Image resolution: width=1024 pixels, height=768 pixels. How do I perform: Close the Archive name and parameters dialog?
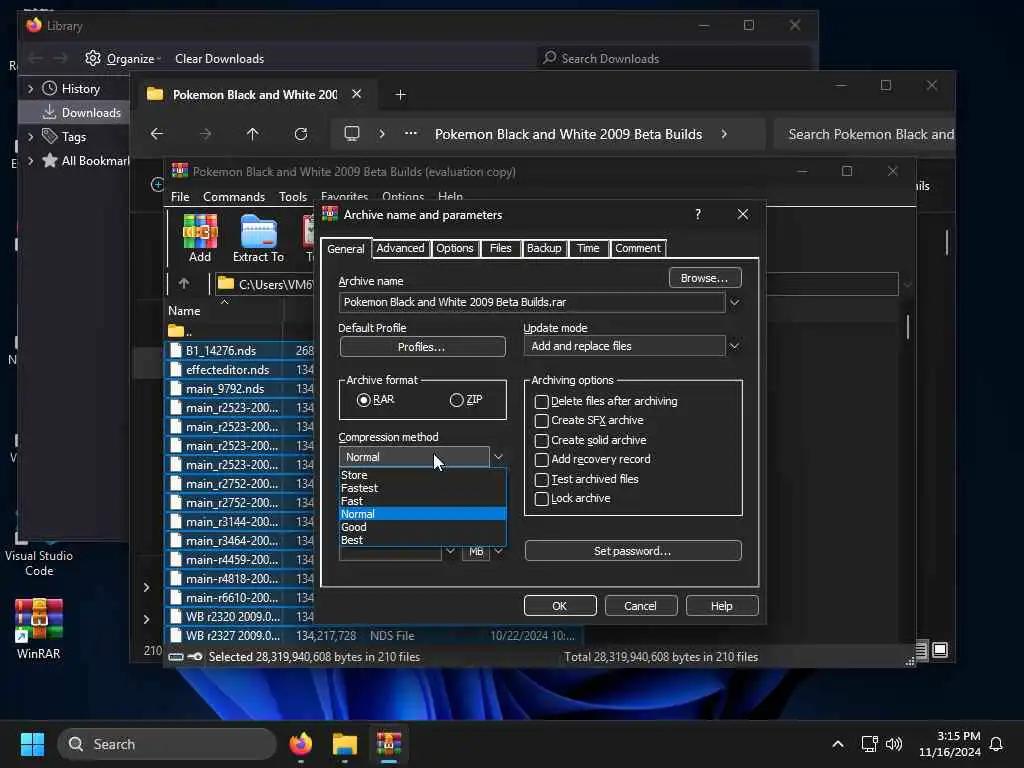tap(743, 214)
